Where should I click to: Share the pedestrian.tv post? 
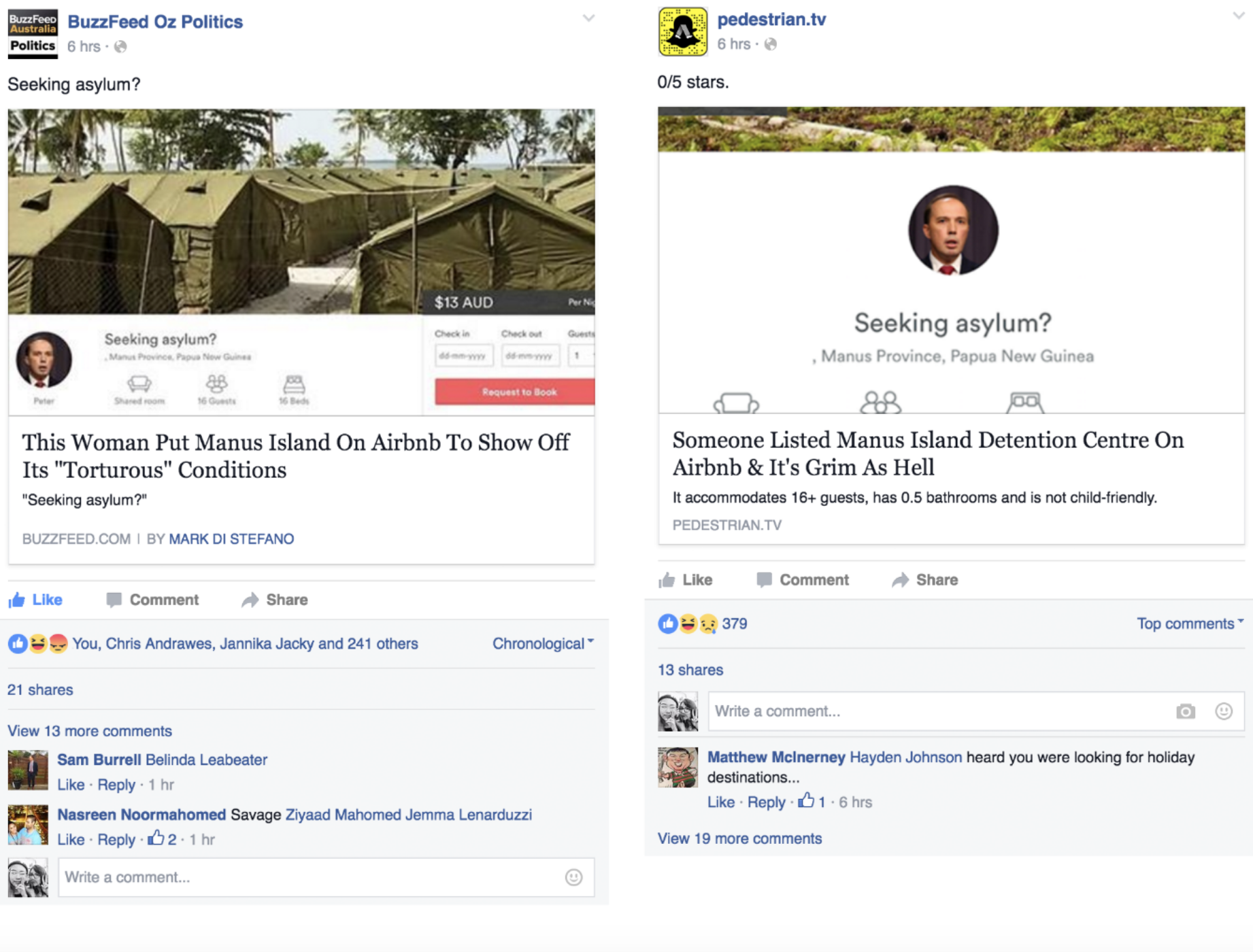coord(925,580)
